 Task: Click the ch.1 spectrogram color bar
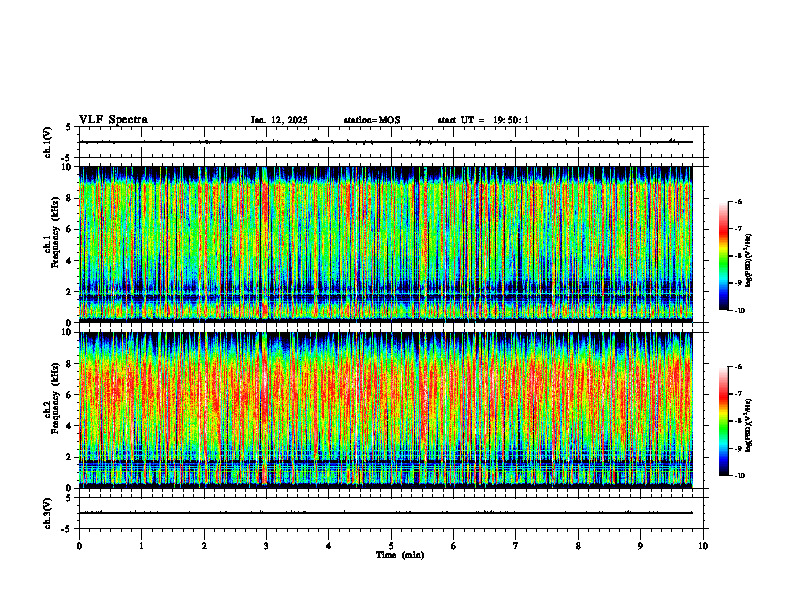click(723, 256)
